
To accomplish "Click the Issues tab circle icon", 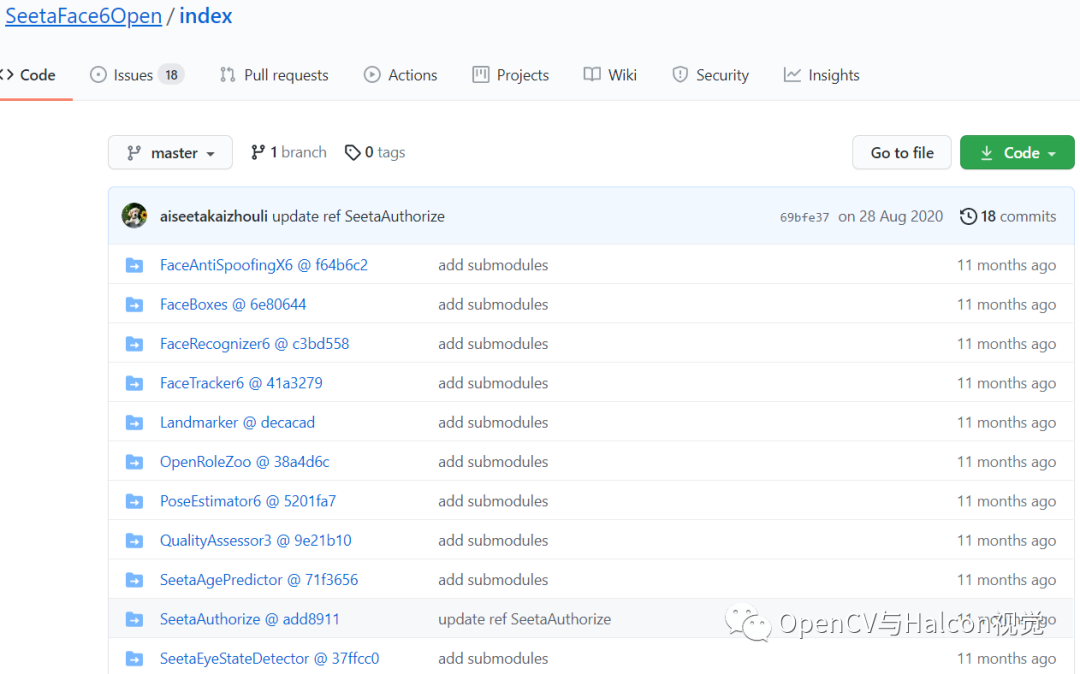I will [x=98, y=75].
